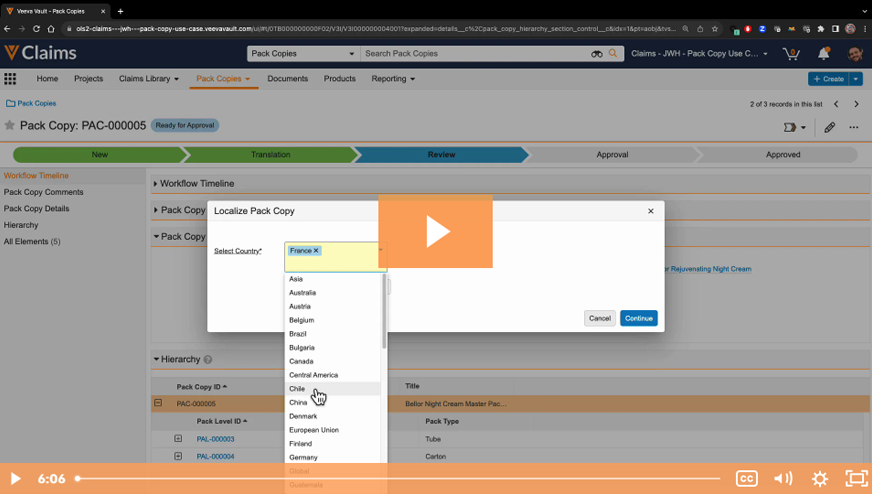Open the Claims Library menu
This screenshot has width=872, height=494.
[x=148, y=79]
